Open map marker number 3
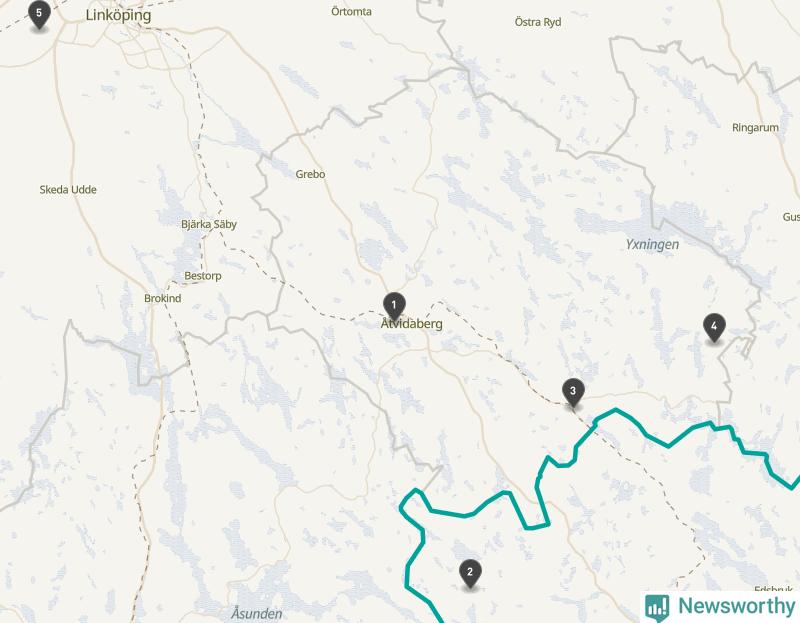 coord(573,392)
